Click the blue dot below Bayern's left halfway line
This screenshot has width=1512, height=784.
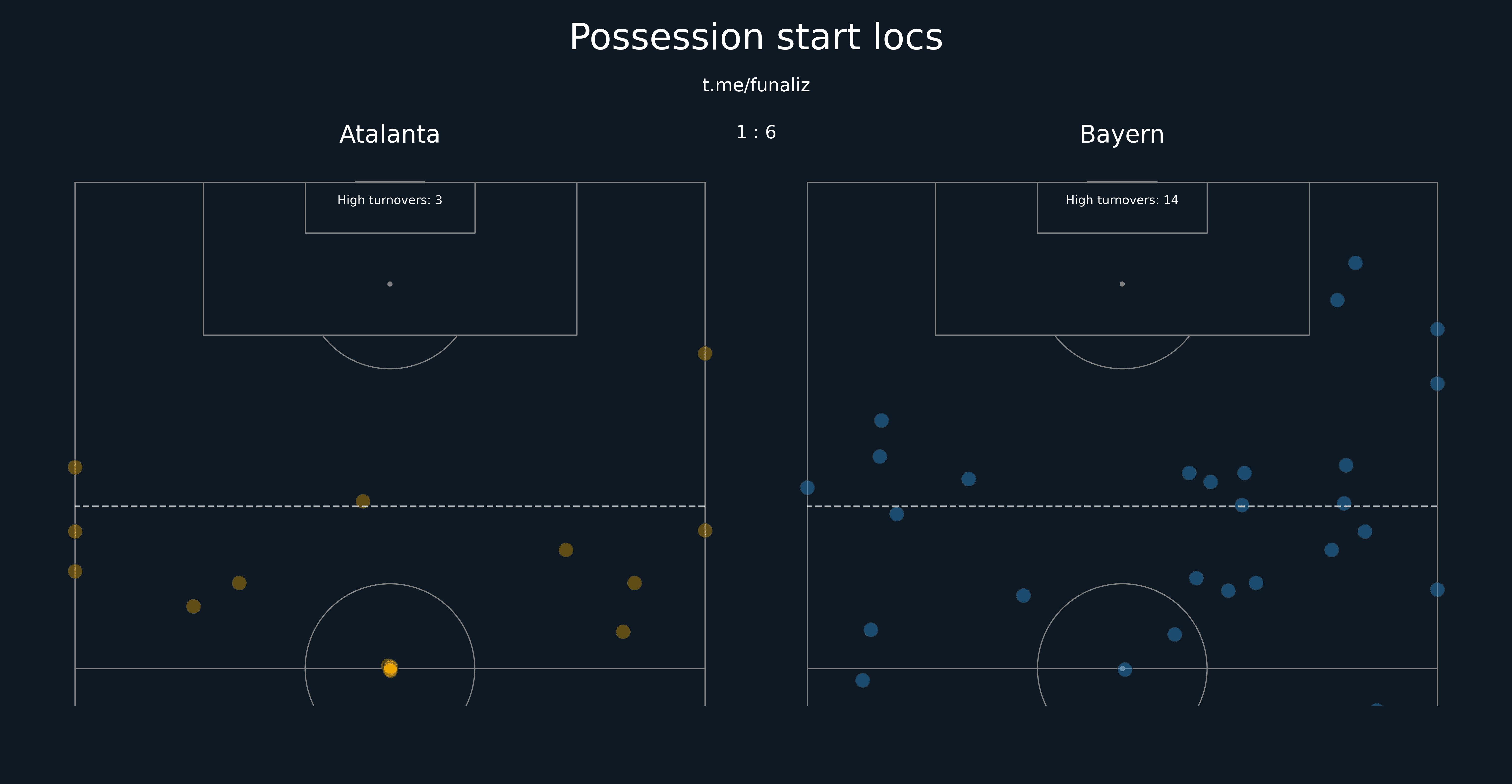tap(862, 680)
